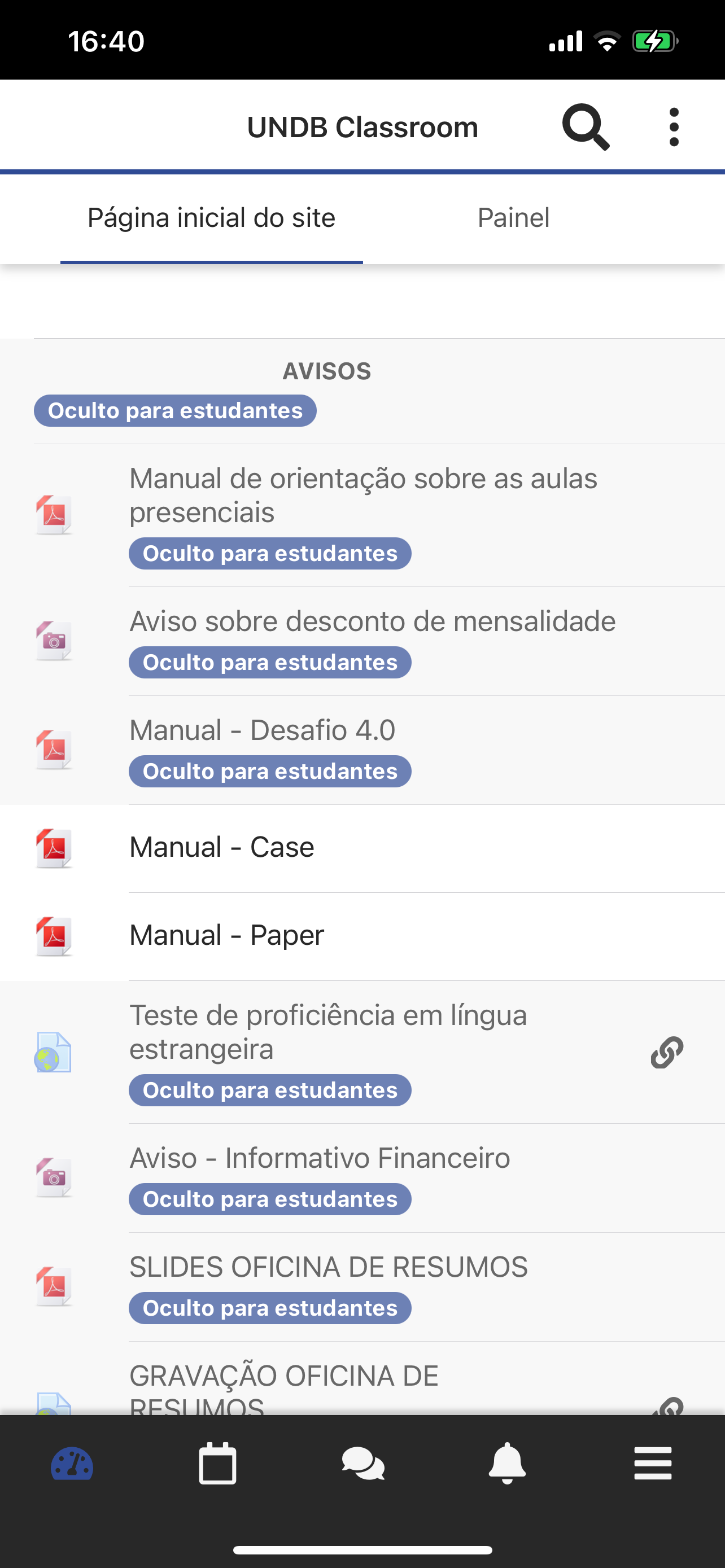Switch to the Painel tab

(513, 218)
